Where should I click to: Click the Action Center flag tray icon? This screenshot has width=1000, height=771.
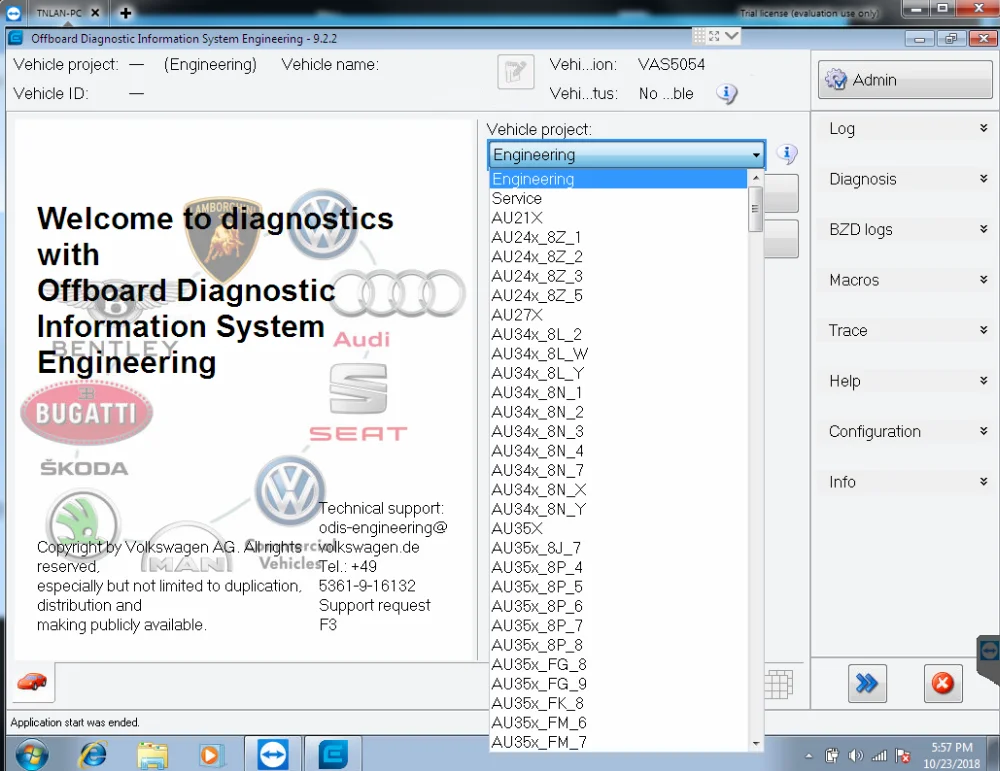click(x=902, y=756)
